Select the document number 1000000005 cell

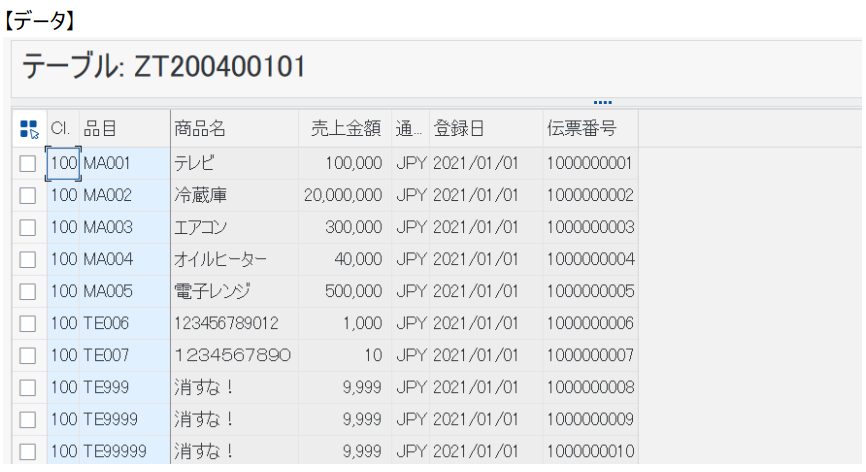[x=590, y=291]
